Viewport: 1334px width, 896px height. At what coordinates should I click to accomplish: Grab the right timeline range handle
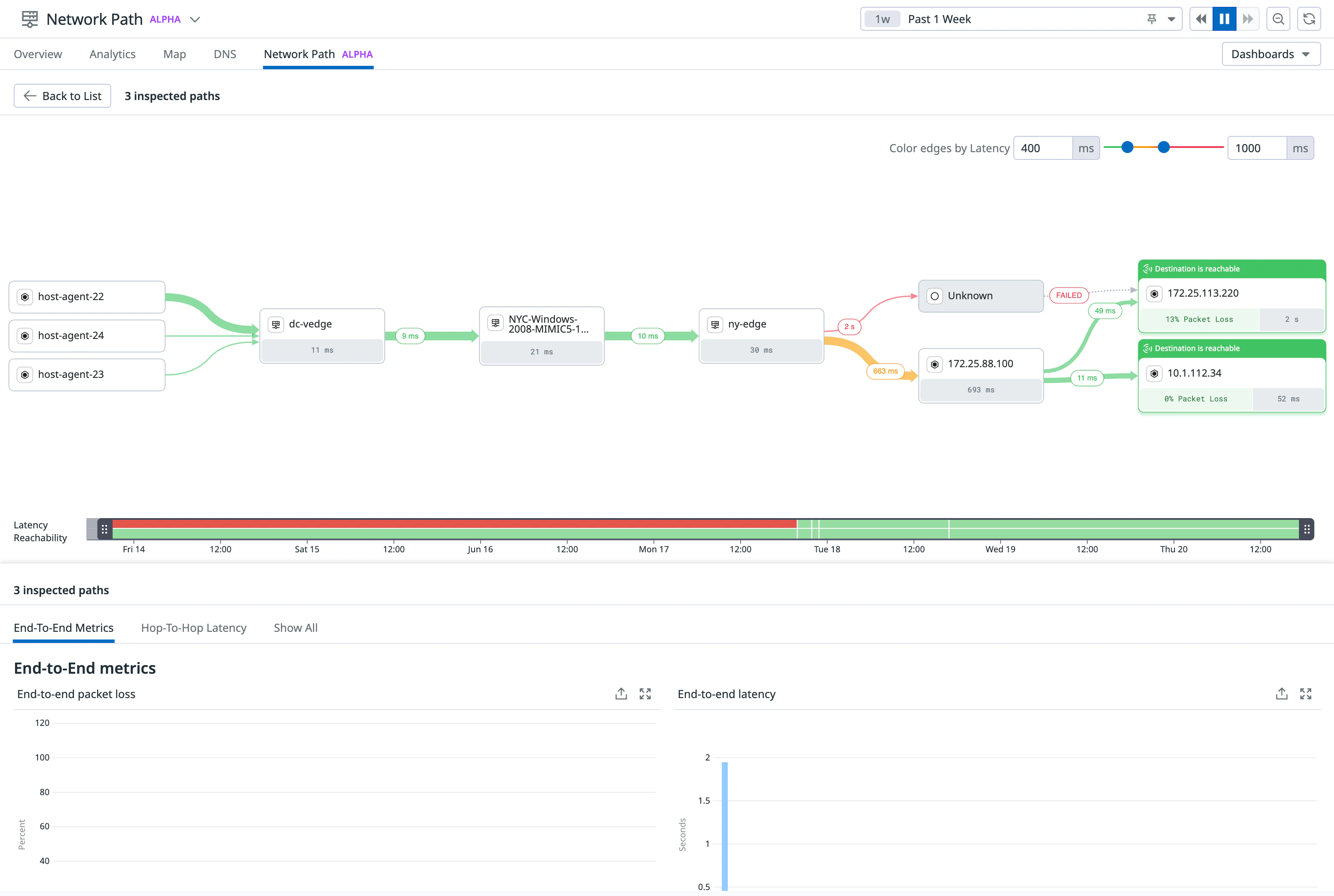tap(1306, 529)
